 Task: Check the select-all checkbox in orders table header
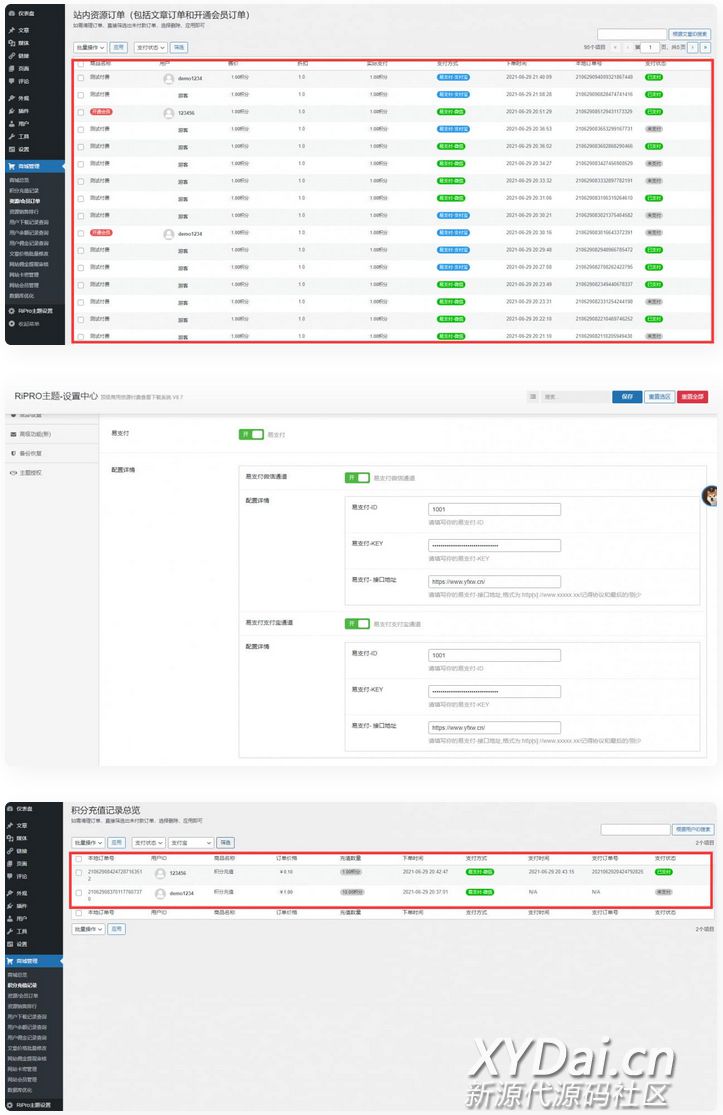point(81,64)
